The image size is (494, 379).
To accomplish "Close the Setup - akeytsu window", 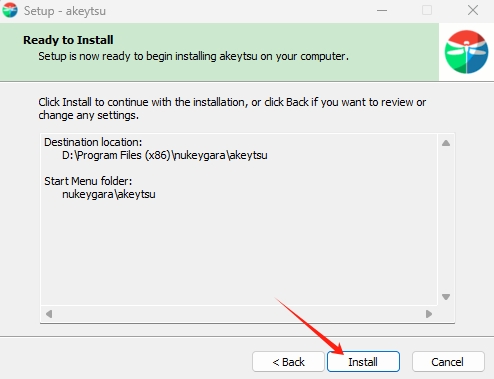I will [473, 11].
